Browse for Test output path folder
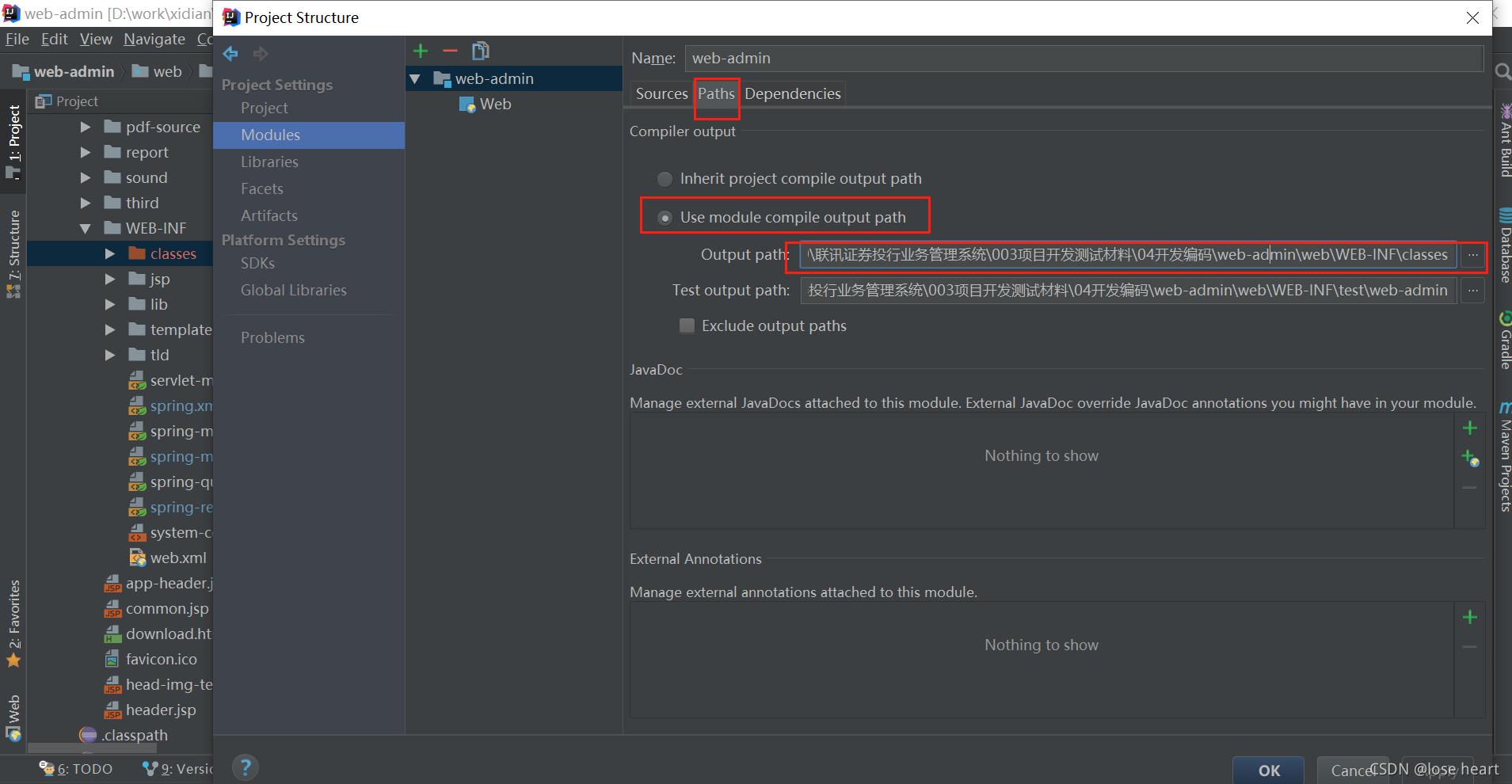1512x784 pixels. click(x=1472, y=291)
